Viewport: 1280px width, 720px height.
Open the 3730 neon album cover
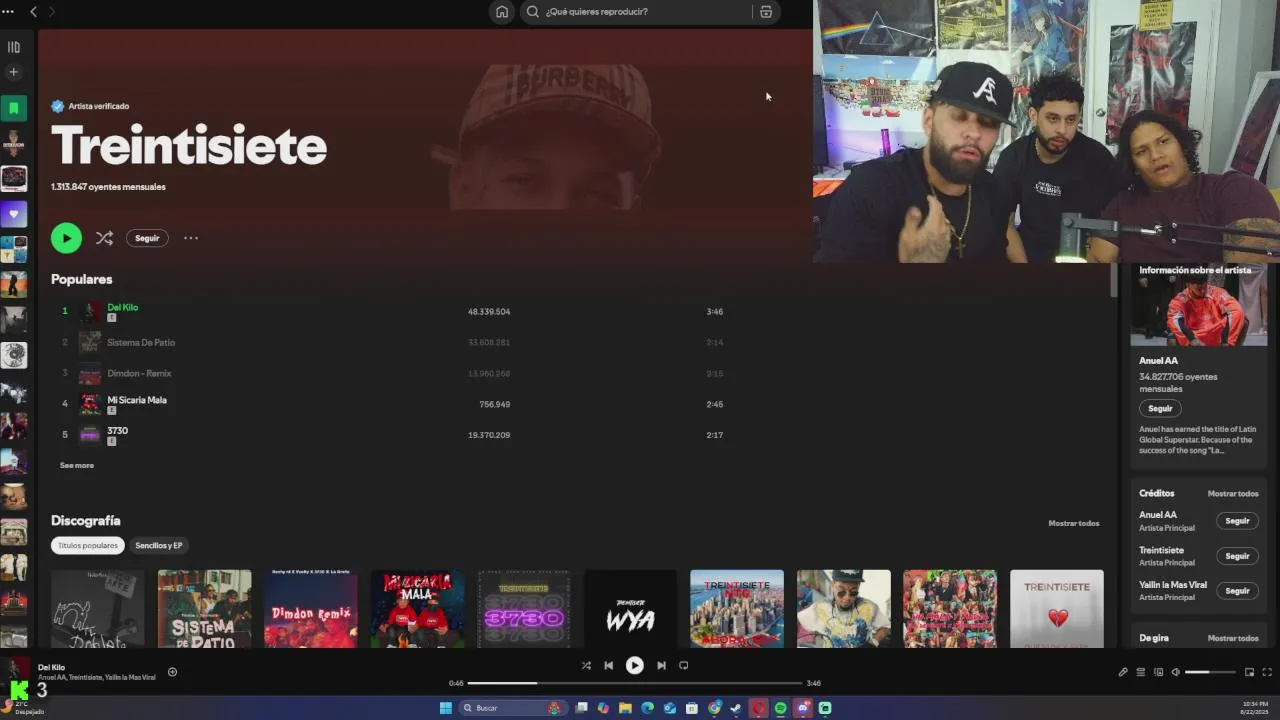click(524, 609)
